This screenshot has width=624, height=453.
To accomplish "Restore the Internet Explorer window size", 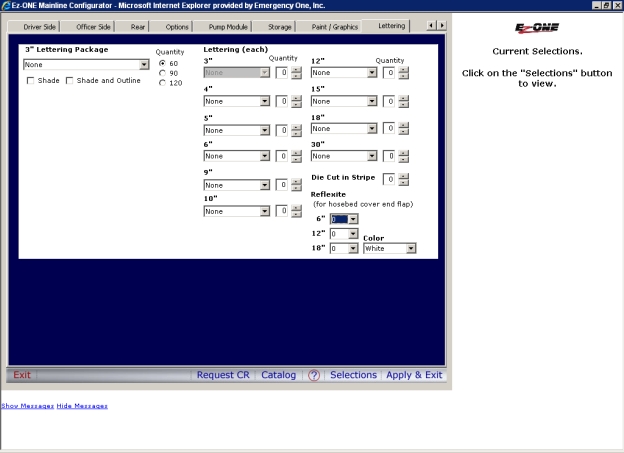I will click(606, 5).
